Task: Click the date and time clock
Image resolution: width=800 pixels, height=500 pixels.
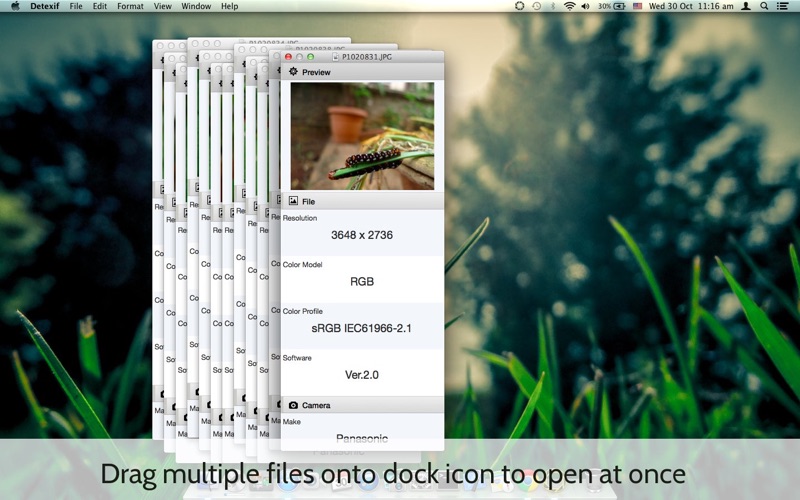Action: click(691, 6)
